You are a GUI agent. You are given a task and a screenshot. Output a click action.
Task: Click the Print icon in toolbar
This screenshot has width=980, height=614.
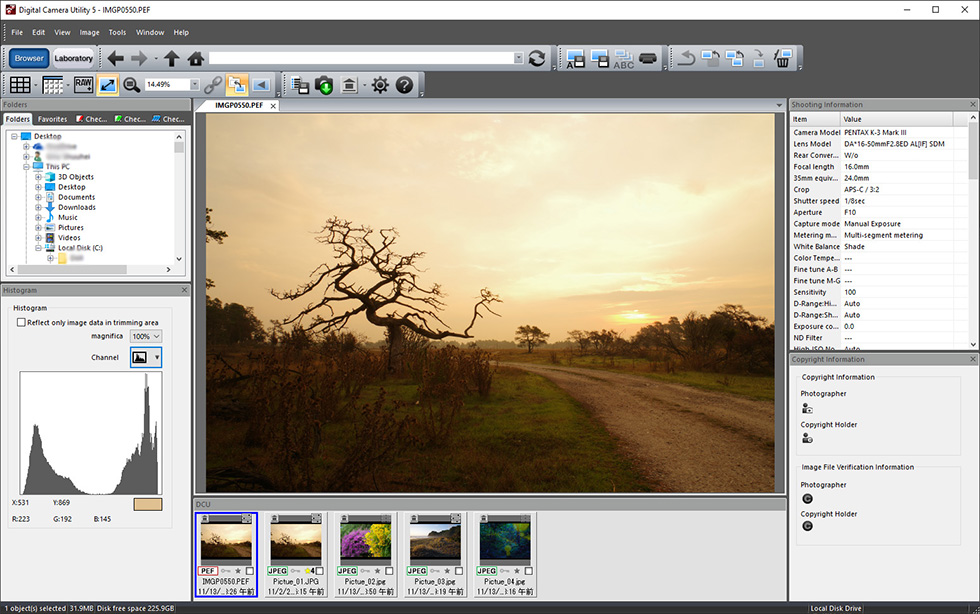point(648,58)
